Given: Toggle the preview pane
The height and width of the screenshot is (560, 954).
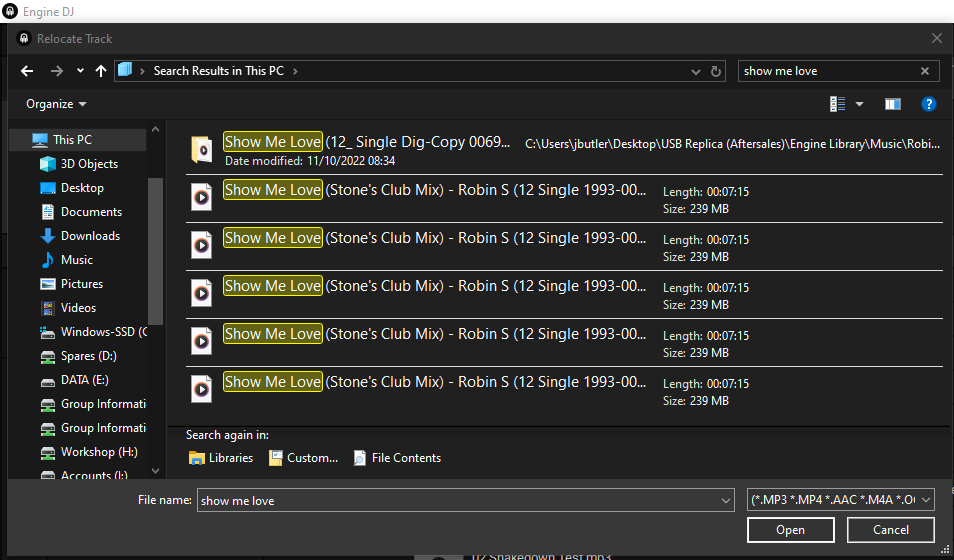Looking at the screenshot, I should coord(893,104).
